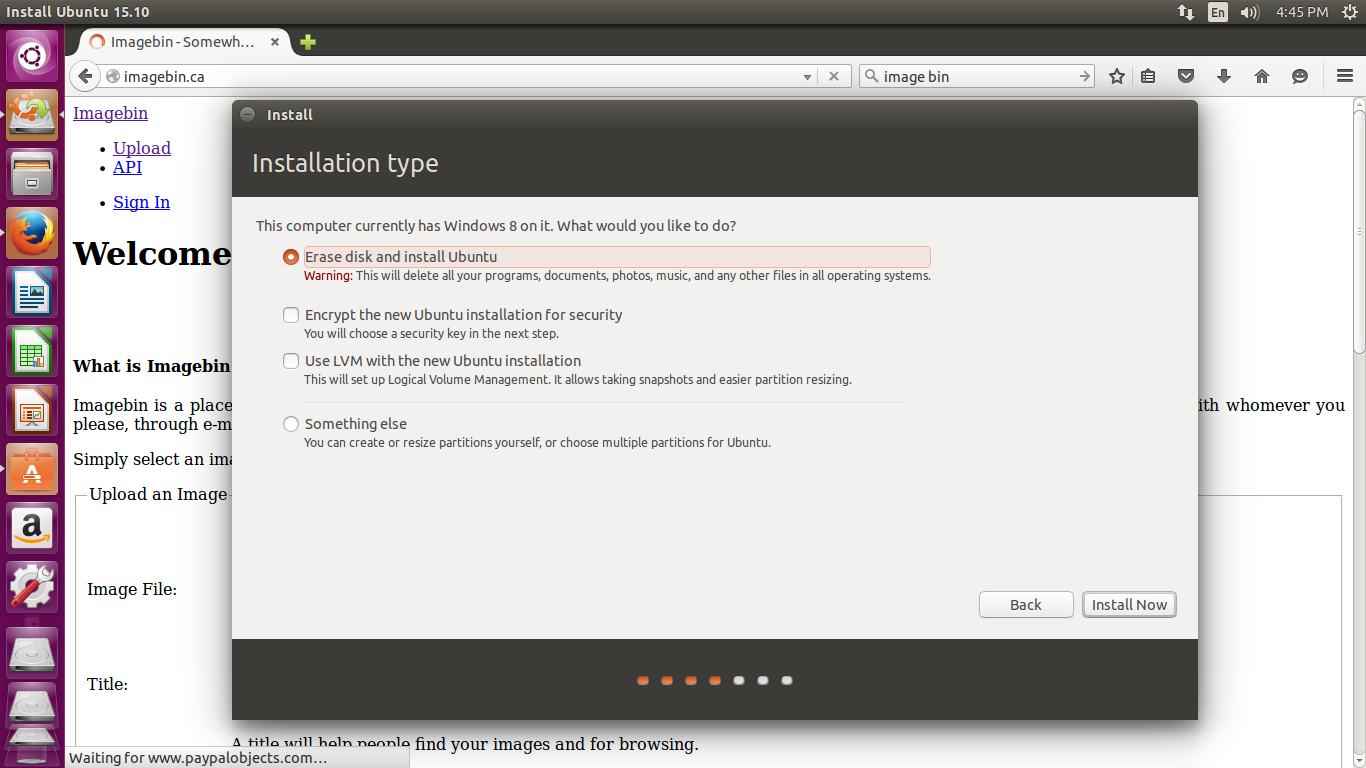Bookmark this page with the star icon
Viewport: 1366px width, 768px height.
point(1117,76)
